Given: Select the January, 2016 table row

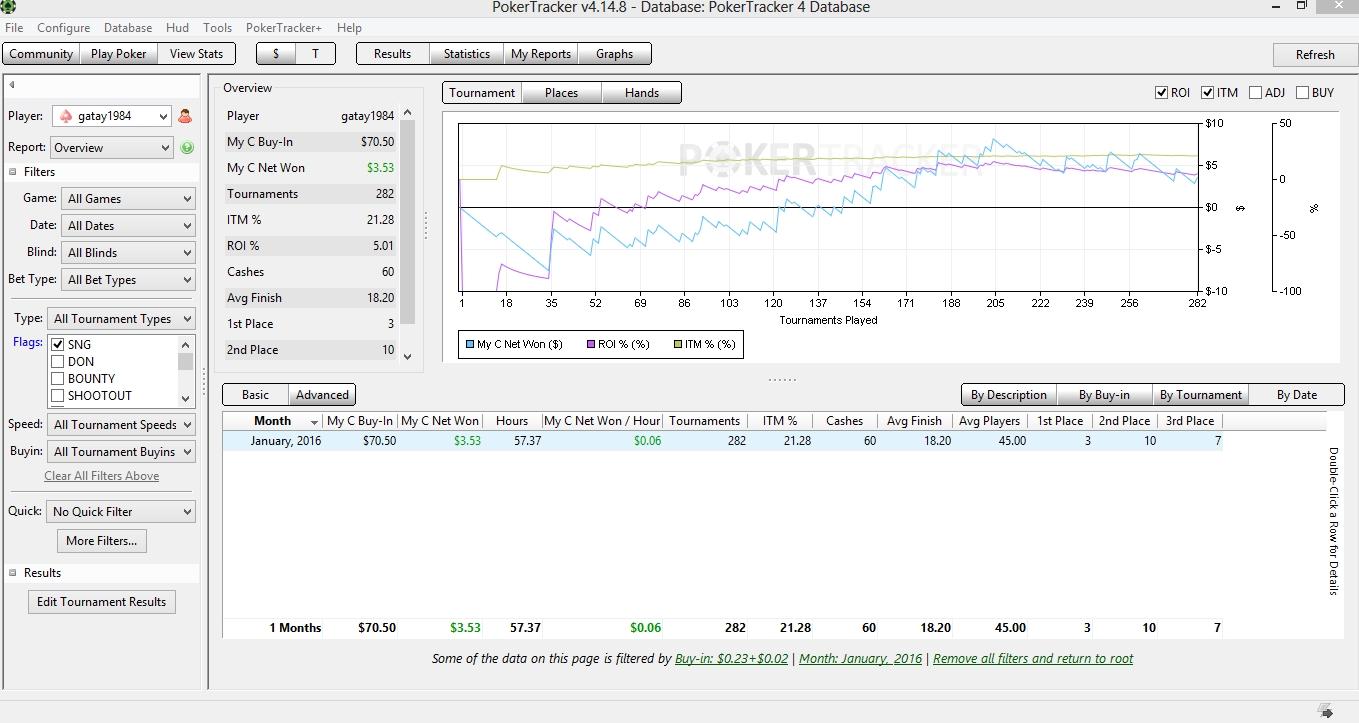Looking at the screenshot, I should click(722, 441).
